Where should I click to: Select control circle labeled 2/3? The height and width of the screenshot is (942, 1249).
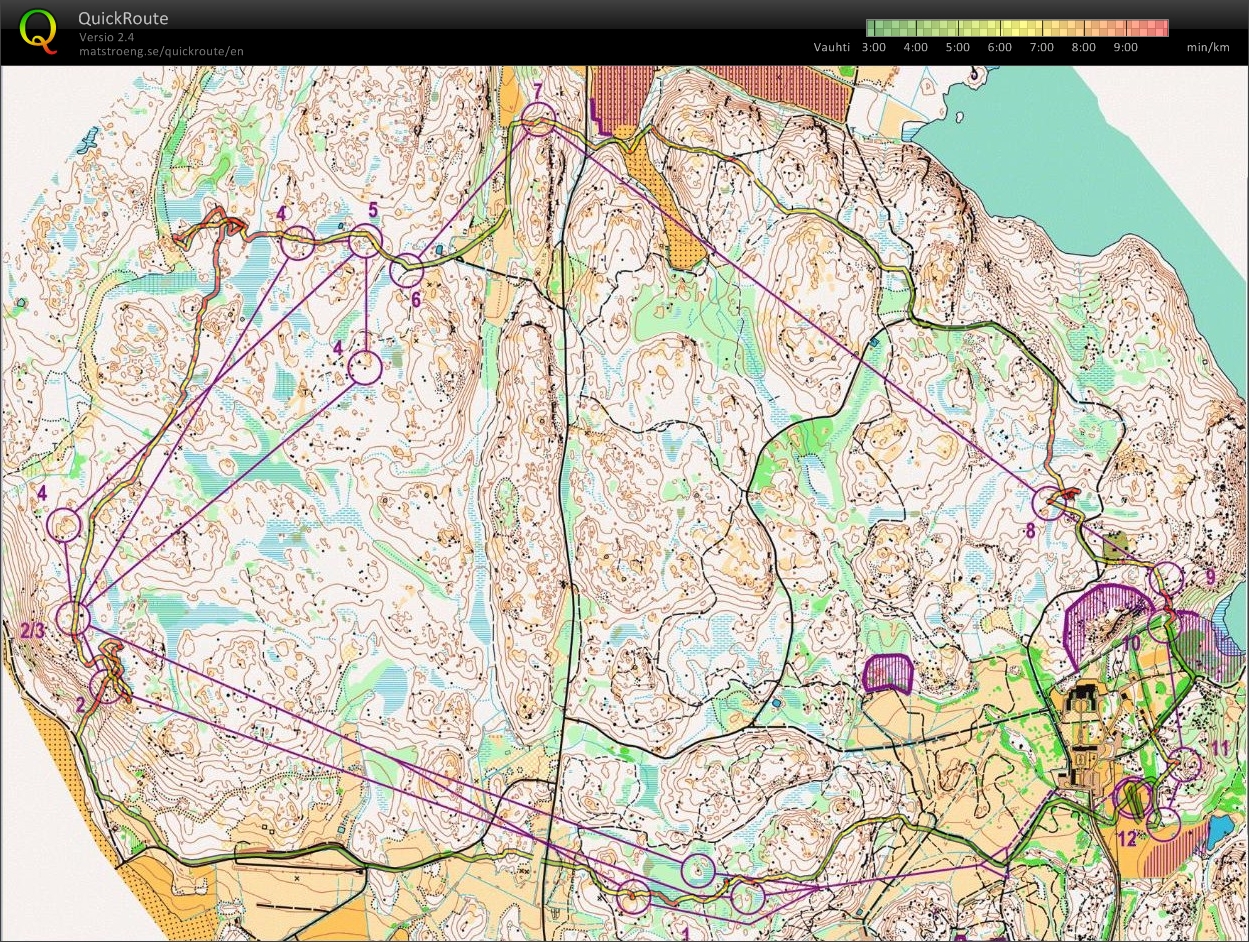click(x=73, y=619)
